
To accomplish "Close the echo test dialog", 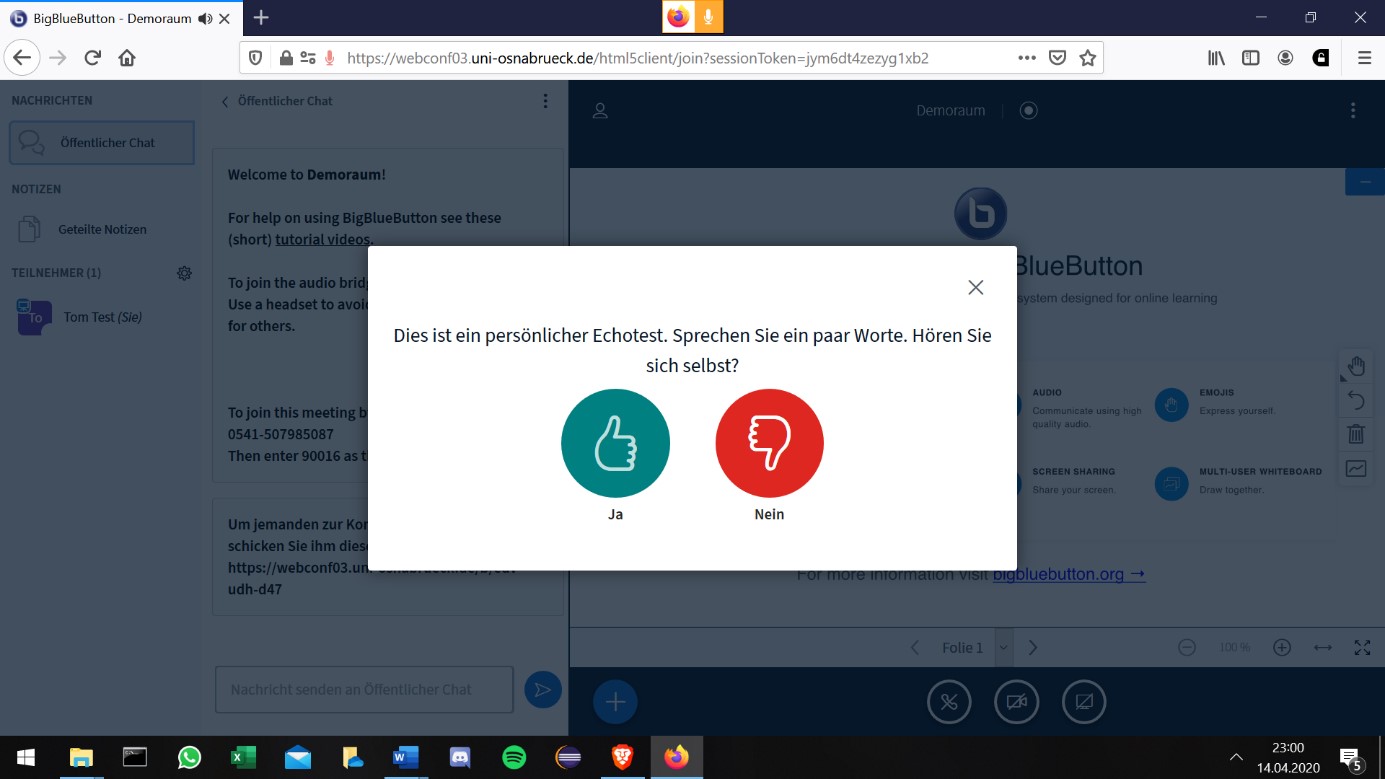I will click(976, 288).
